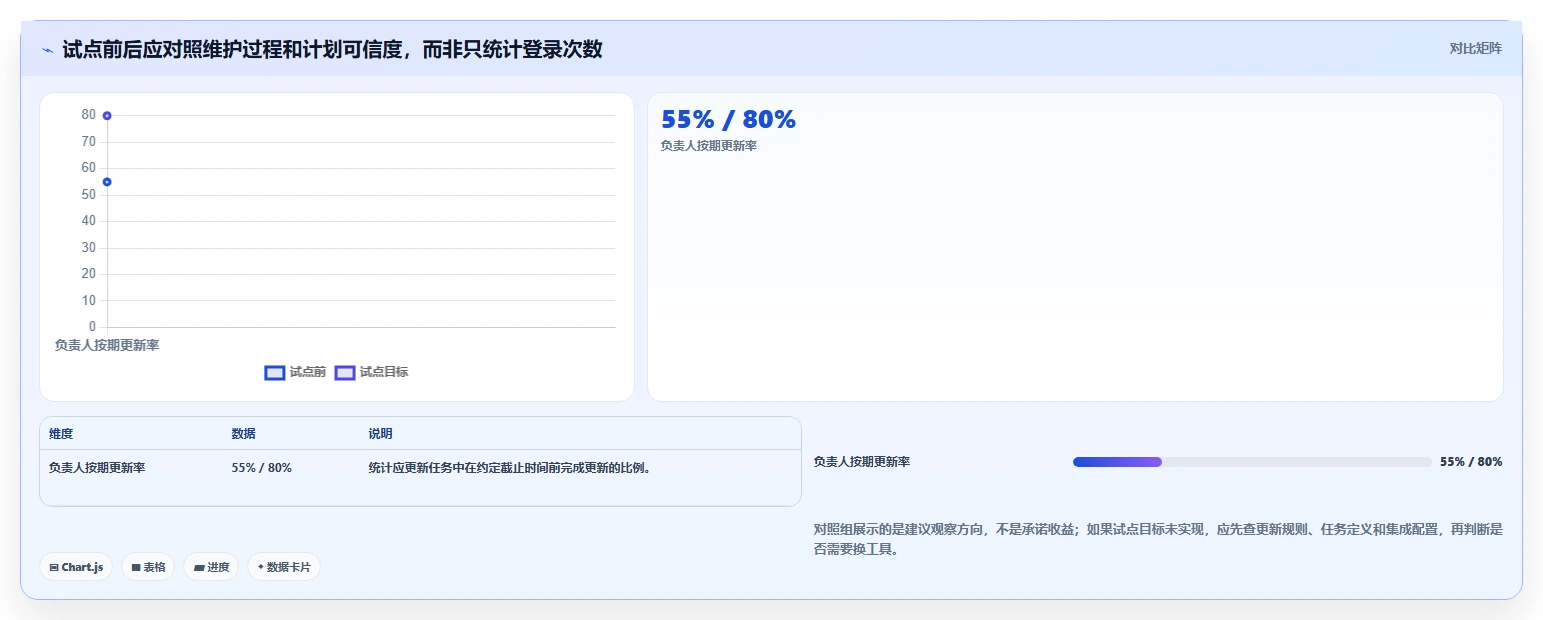
Task: Click the 55% / 80% value beside the progress bar
Action: click(1471, 462)
